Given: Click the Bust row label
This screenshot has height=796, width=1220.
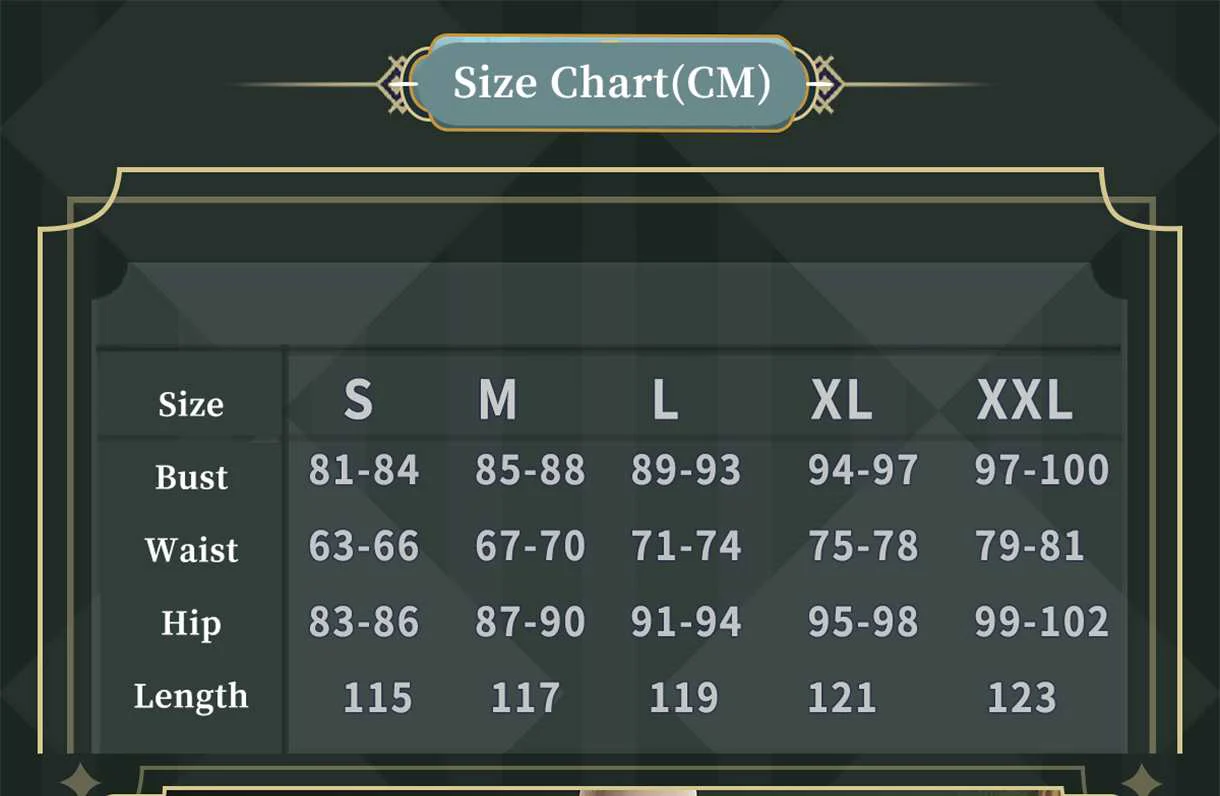Looking at the screenshot, I should [191, 477].
